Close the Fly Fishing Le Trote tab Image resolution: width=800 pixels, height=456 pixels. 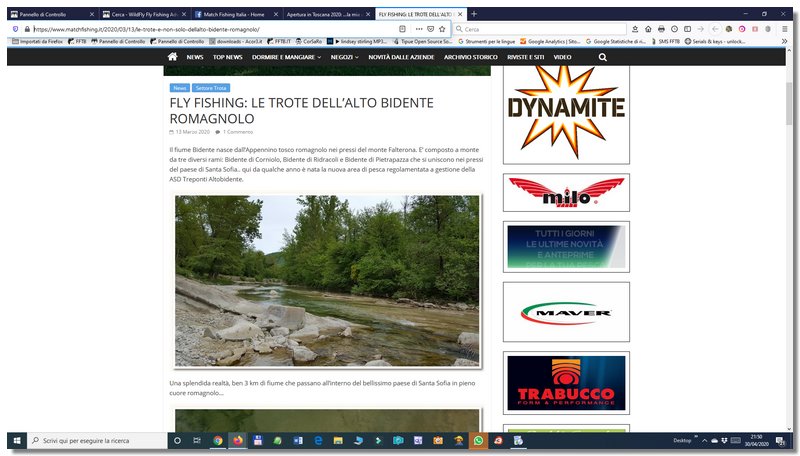point(460,14)
